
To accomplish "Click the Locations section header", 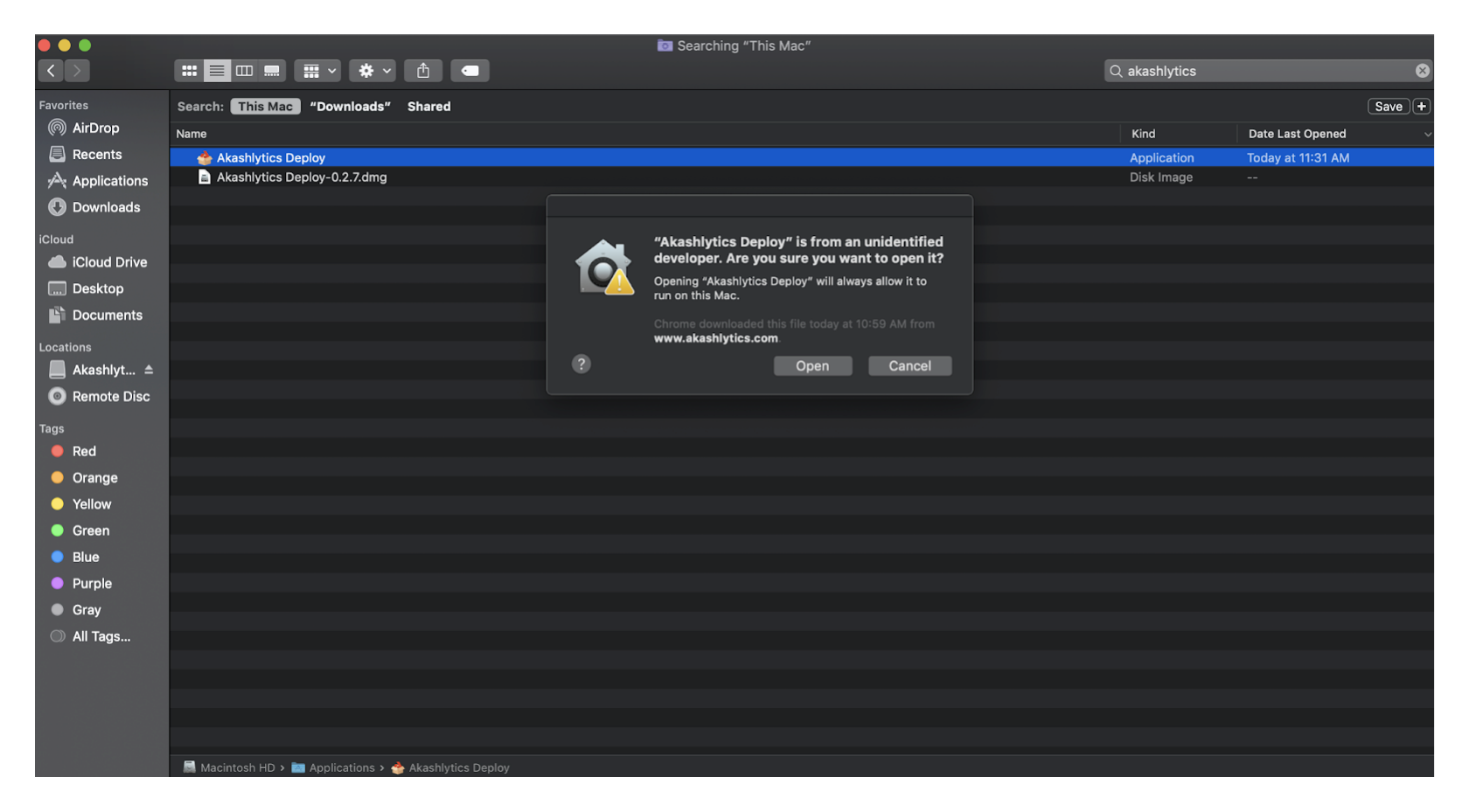I will pos(65,347).
